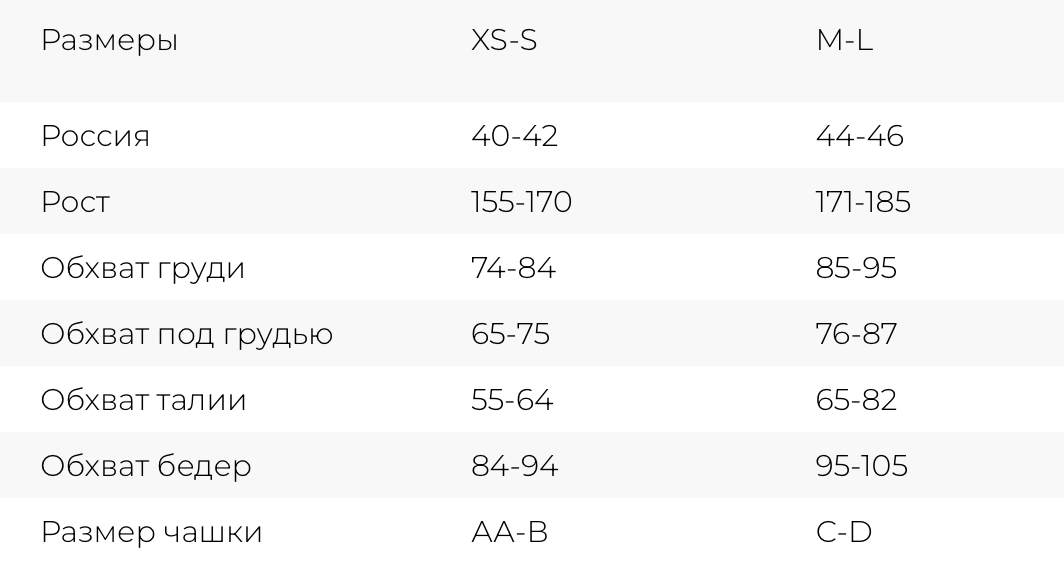Select the Обхват груди row label
Screen dimensions: 1064x570
pyautogui.click(x=142, y=268)
